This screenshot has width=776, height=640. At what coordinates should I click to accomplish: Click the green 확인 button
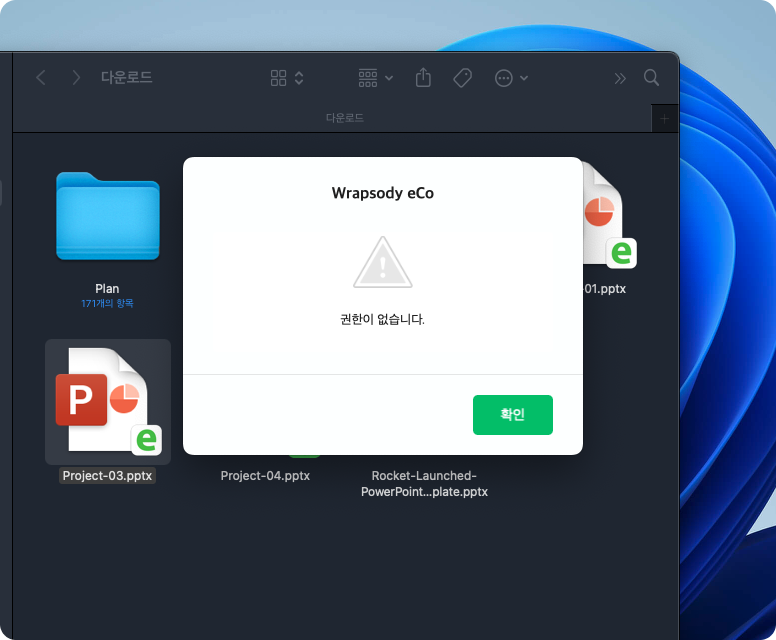(x=513, y=415)
